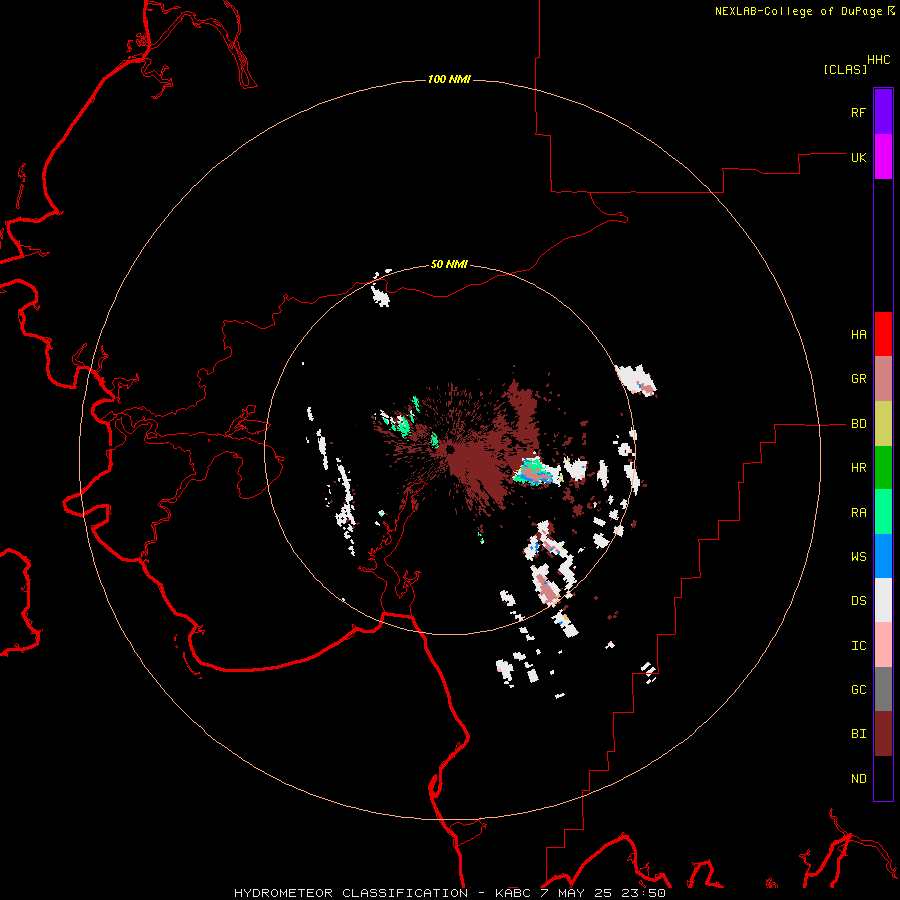Select the light pink IC legend swatch
This screenshot has width=900, height=900.
[883, 645]
